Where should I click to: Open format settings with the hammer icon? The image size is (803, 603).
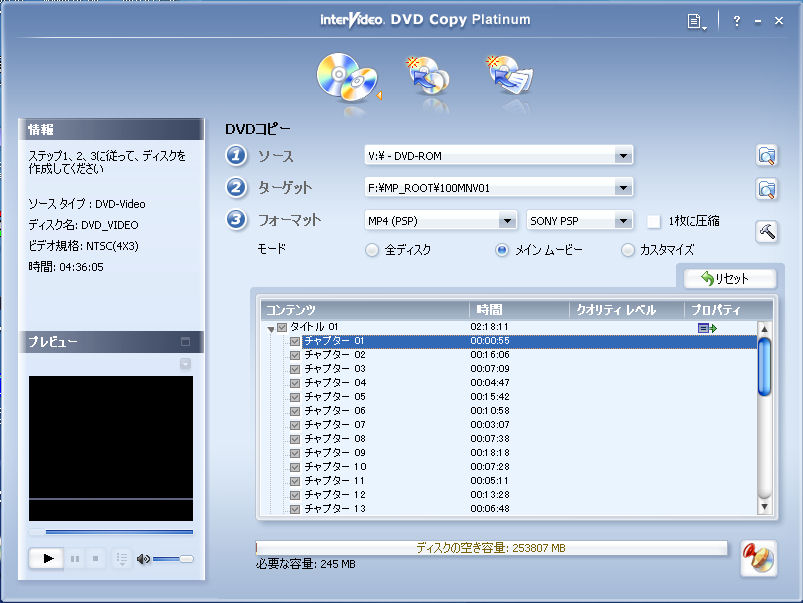pos(766,230)
